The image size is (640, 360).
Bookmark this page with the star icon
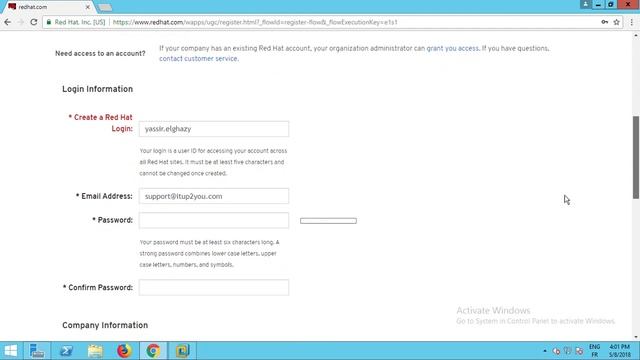[x=616, y=22]
